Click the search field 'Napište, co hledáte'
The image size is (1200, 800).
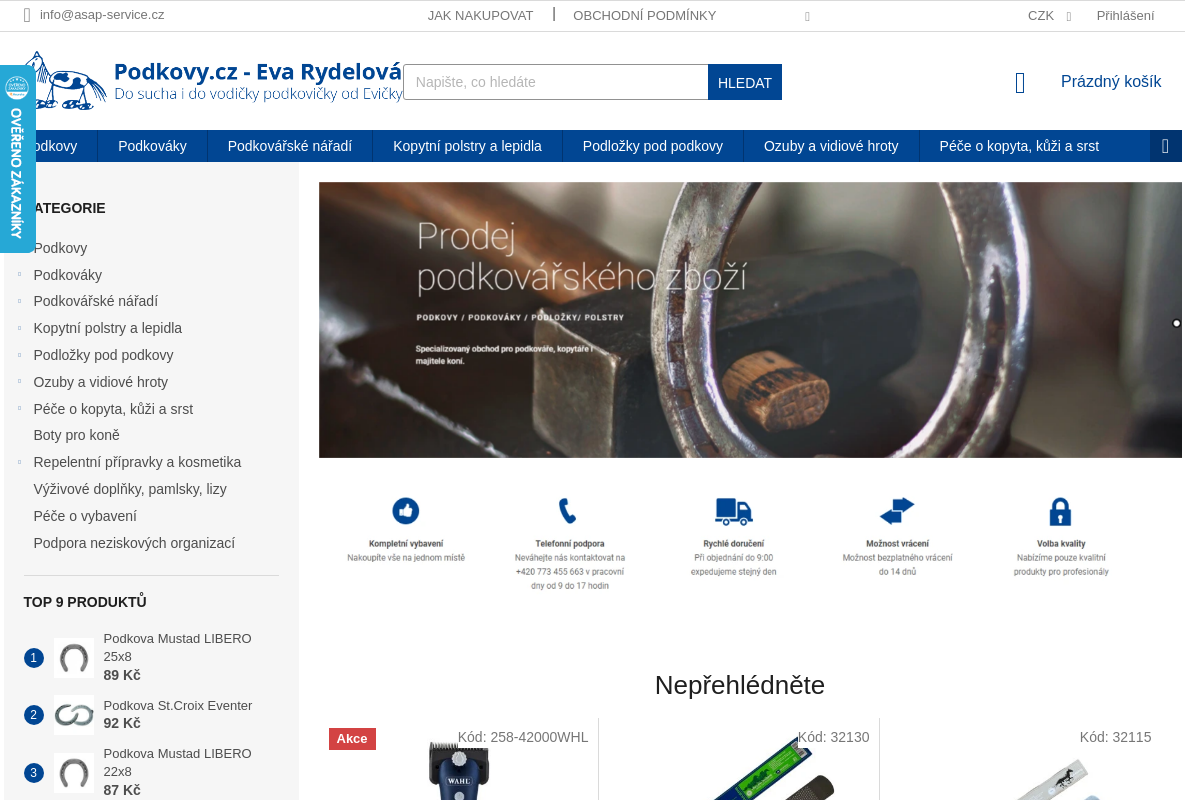point(555,82)
